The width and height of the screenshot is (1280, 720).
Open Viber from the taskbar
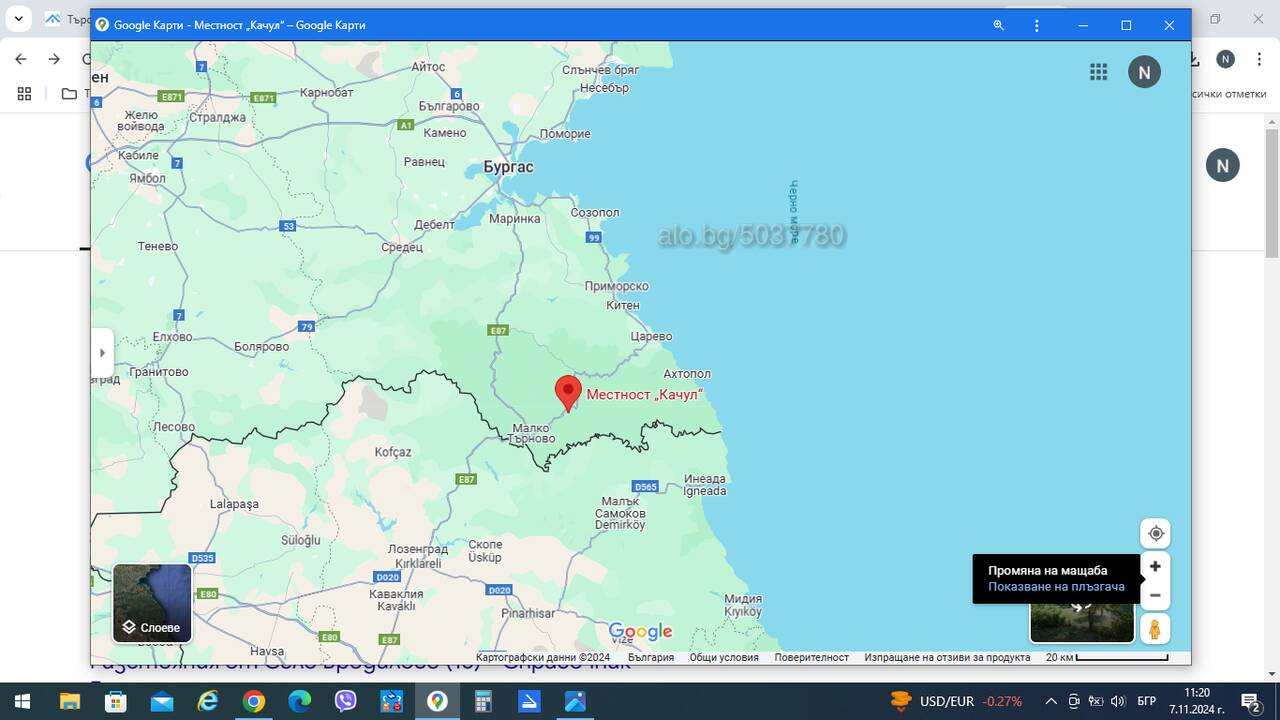(346, 701)
